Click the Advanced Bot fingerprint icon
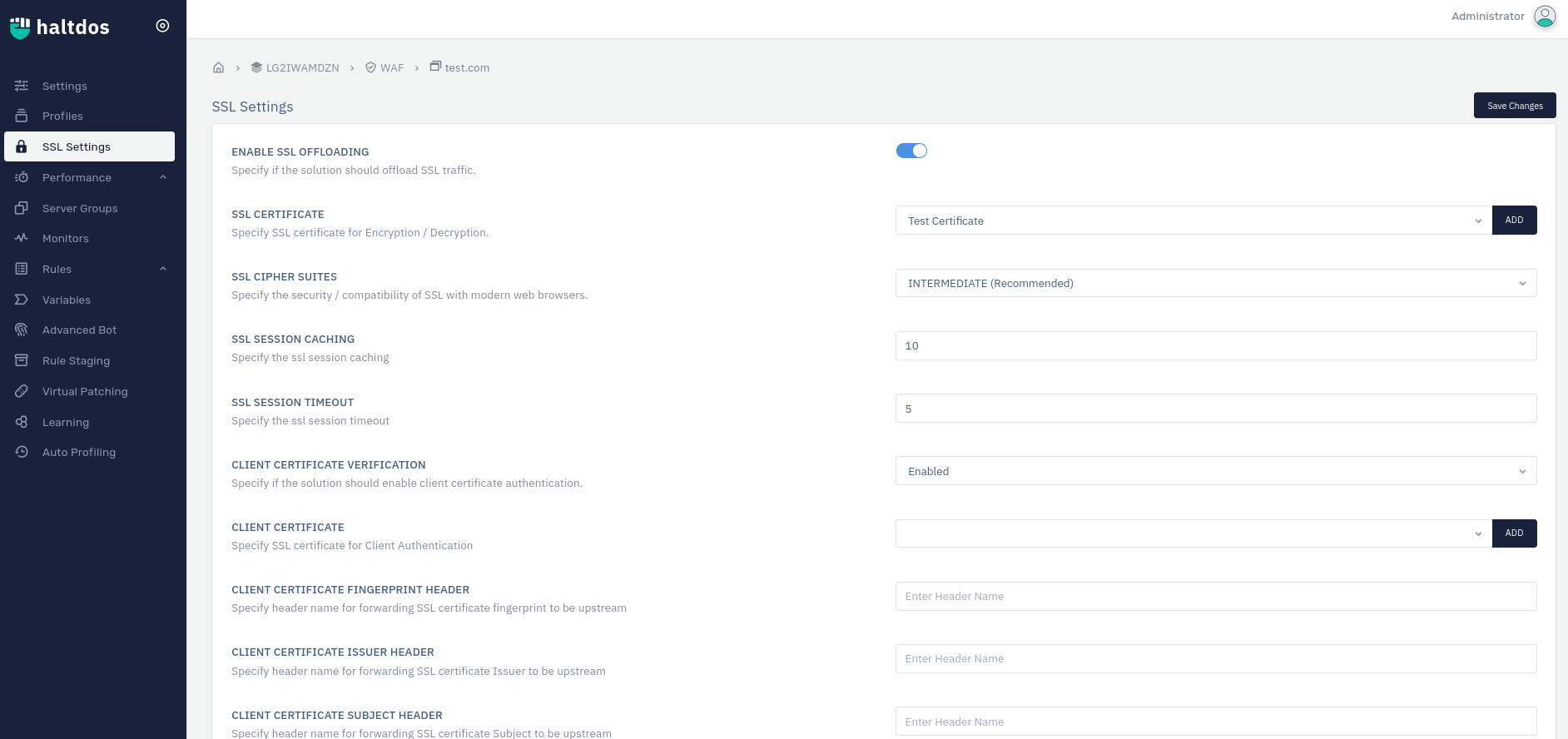 (x=22, y=330)
